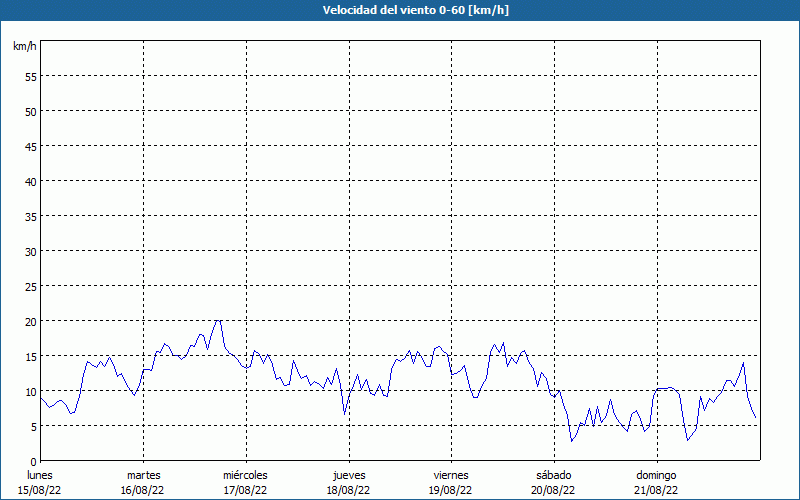800x500 pixels.
Task: Click the date '16/08/22'
Action: click(x=142, y=490)
